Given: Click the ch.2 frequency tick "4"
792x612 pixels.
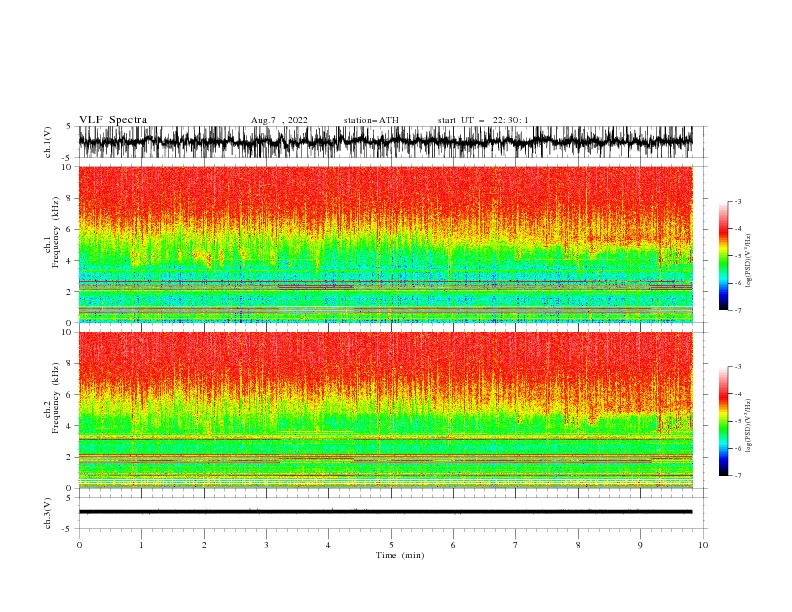Looking at the screenshot, I should pos(71,426).
